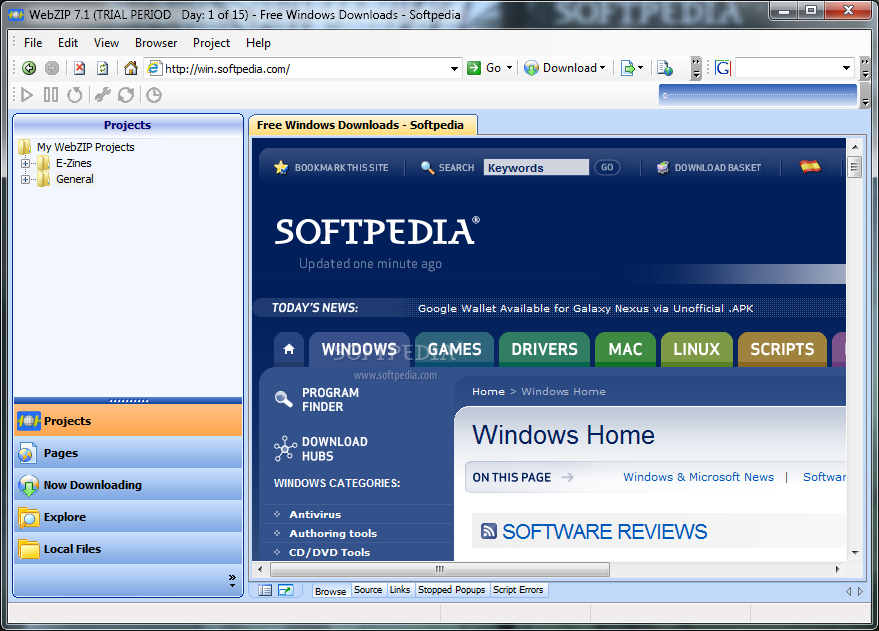Open the export icon dropdown arrow
879x631 pixels.
pyautogui.click(x=640, y=68)
